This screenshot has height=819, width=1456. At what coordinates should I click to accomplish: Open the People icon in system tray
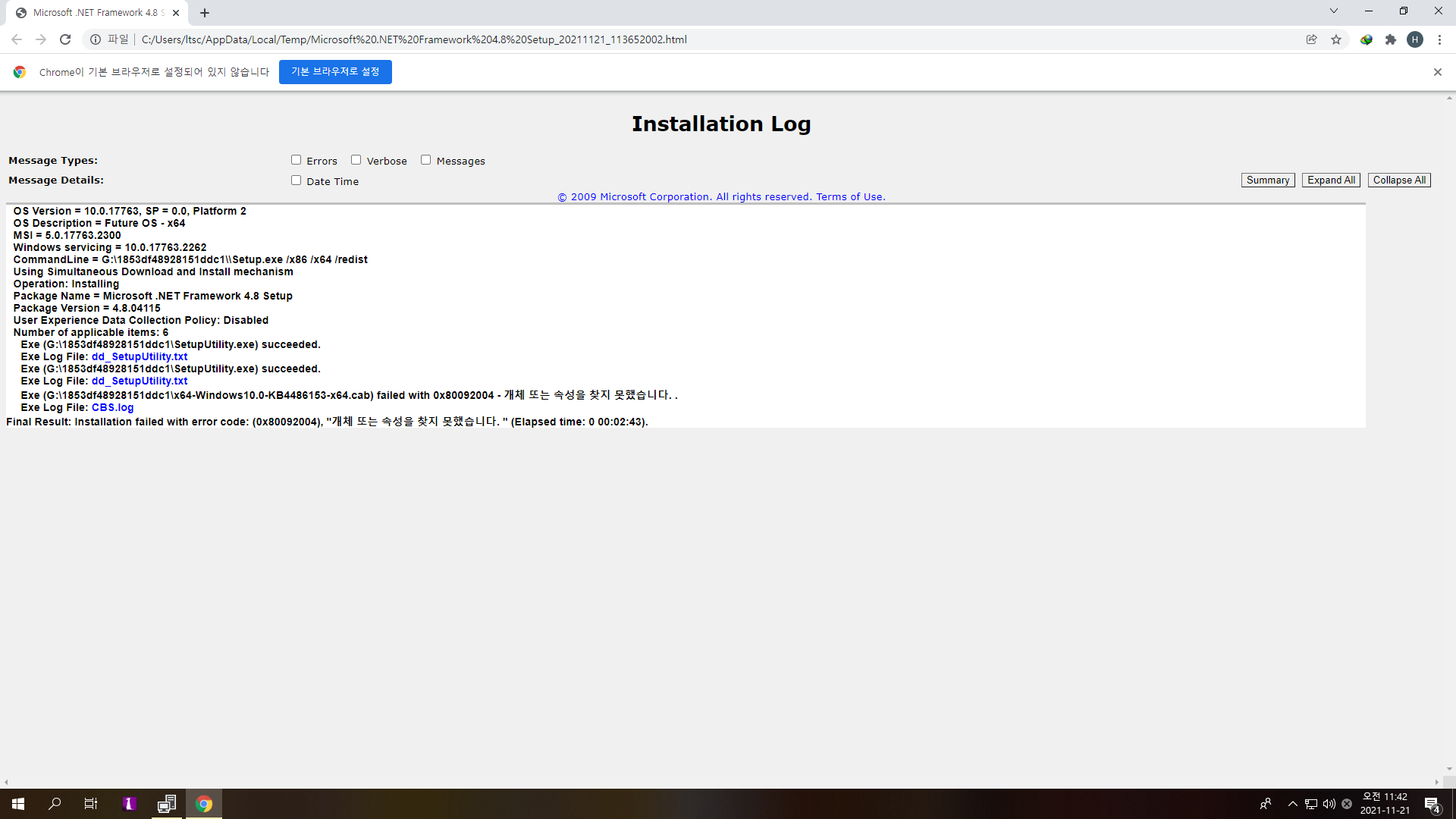1266,804
